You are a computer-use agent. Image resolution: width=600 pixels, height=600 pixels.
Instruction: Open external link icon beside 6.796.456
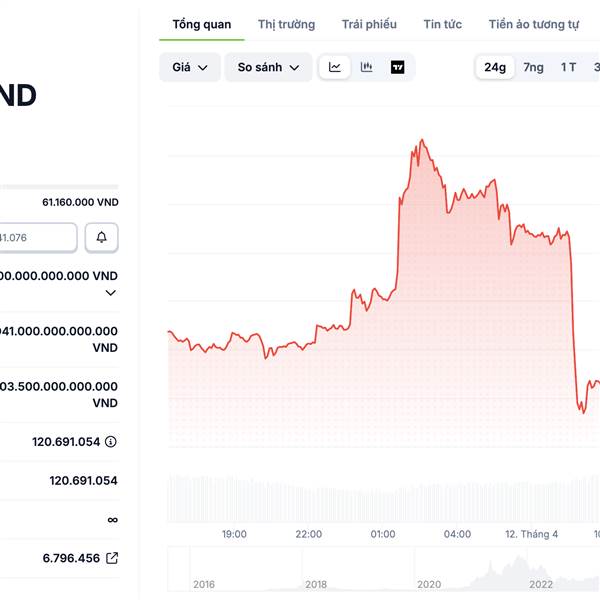(x=112, y=558)
